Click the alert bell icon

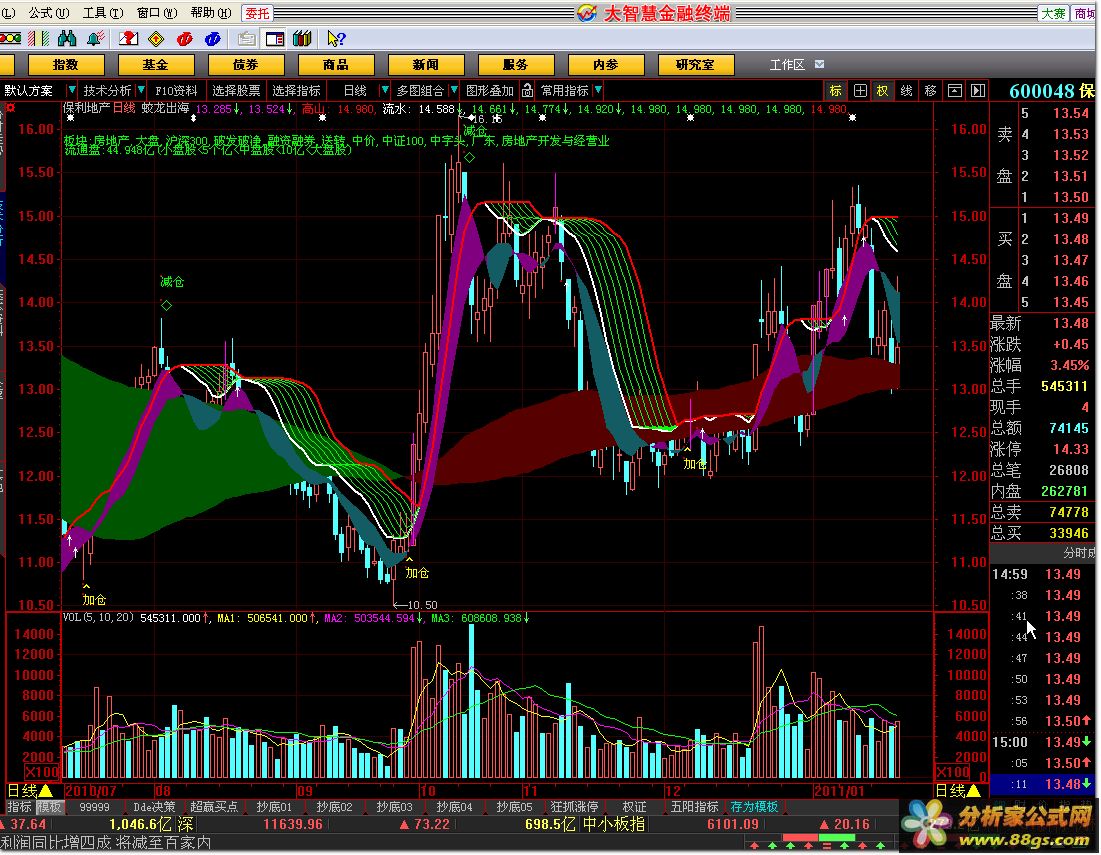coord(96,38)
